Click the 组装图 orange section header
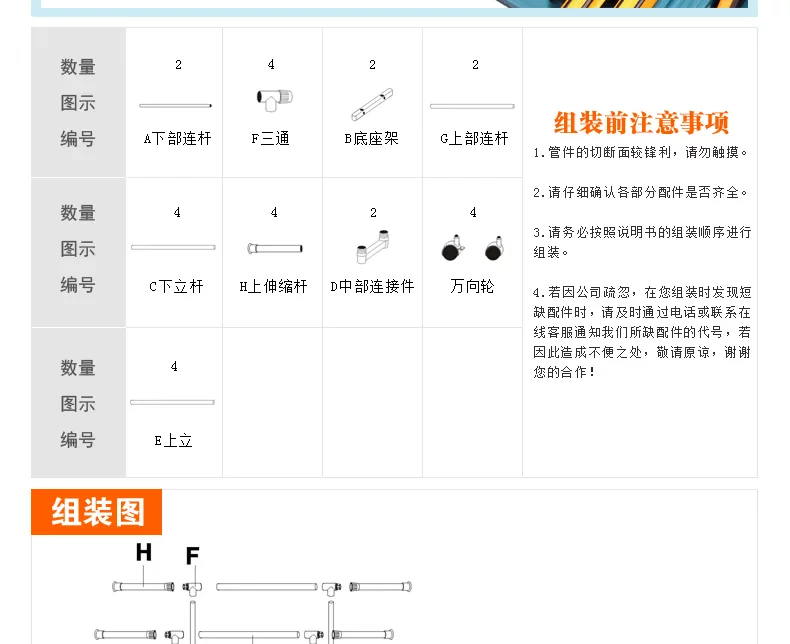Image resolution: width=790 pixels, height=644 pixels. [98, 512]
